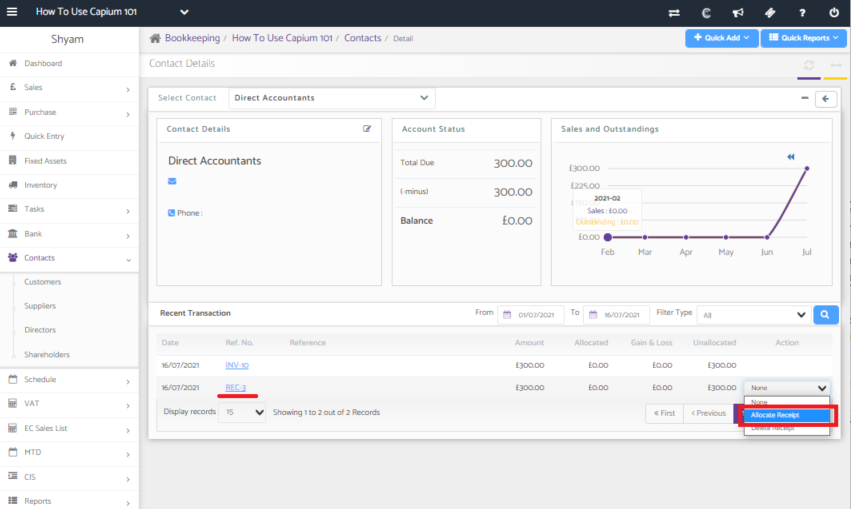Open Customers under Contacts
The image size is (851, 509).
pos(42,282)
